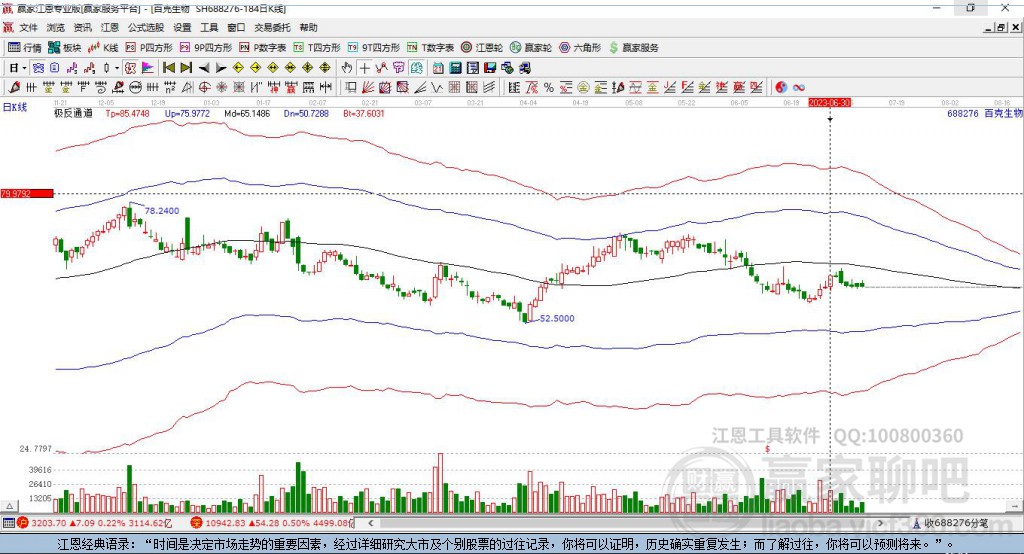Open the P数字表 tool
Screen dimensions: 1024x554
point(263,48)
